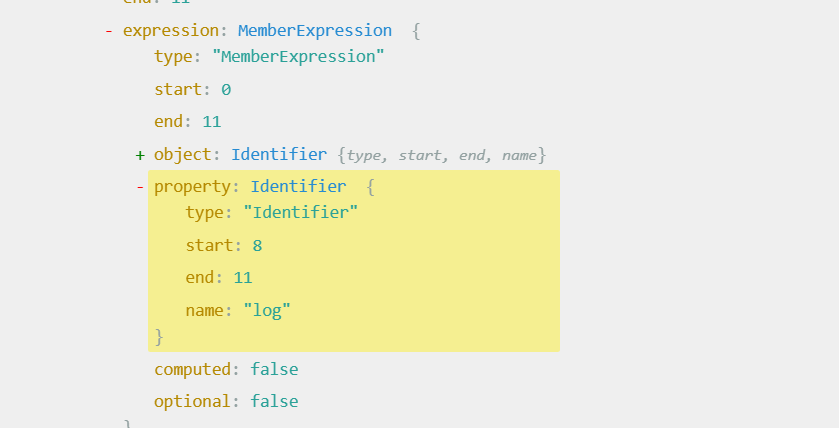
Task: Click the blue MemberExpression node type name
Action: coord(315,31)
